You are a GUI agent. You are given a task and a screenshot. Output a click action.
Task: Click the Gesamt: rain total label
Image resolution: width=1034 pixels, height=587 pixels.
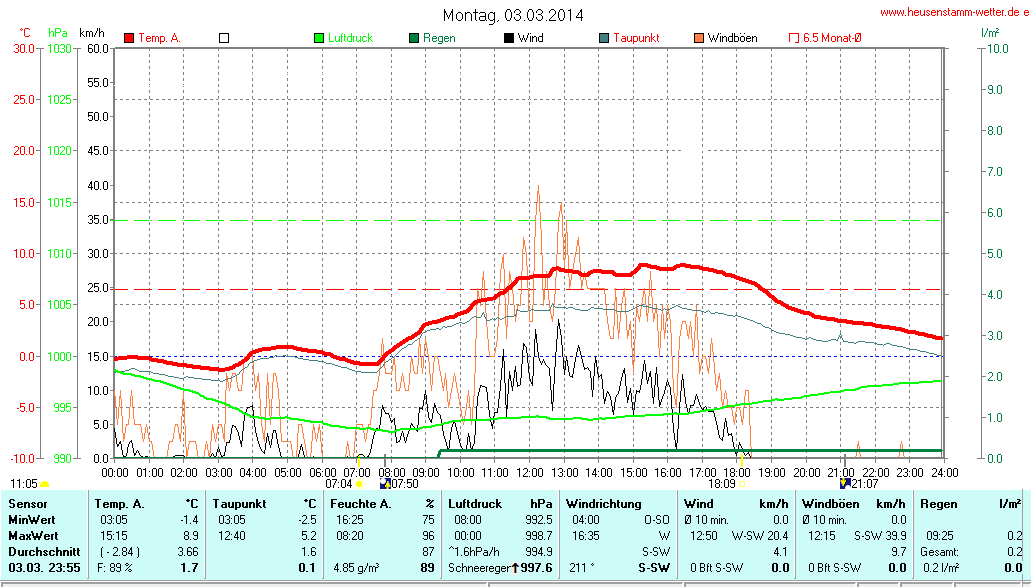click(x=940, y=551)
